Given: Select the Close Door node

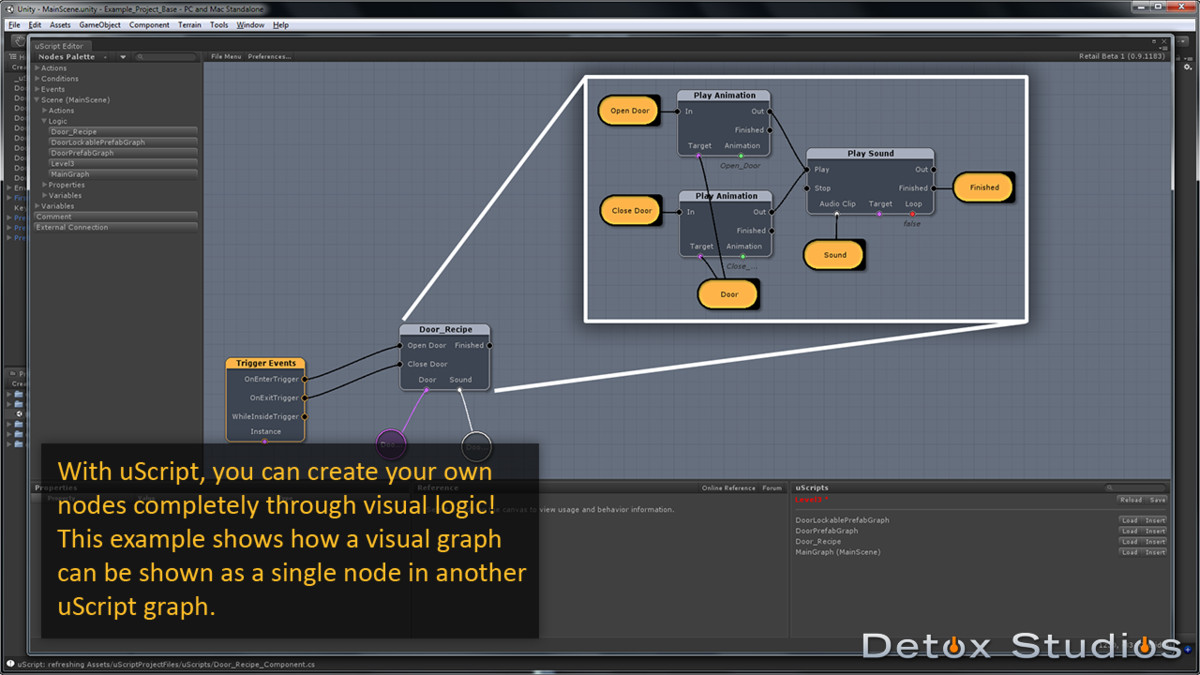Looking at the screenshot, I should (x=630, y=210).
